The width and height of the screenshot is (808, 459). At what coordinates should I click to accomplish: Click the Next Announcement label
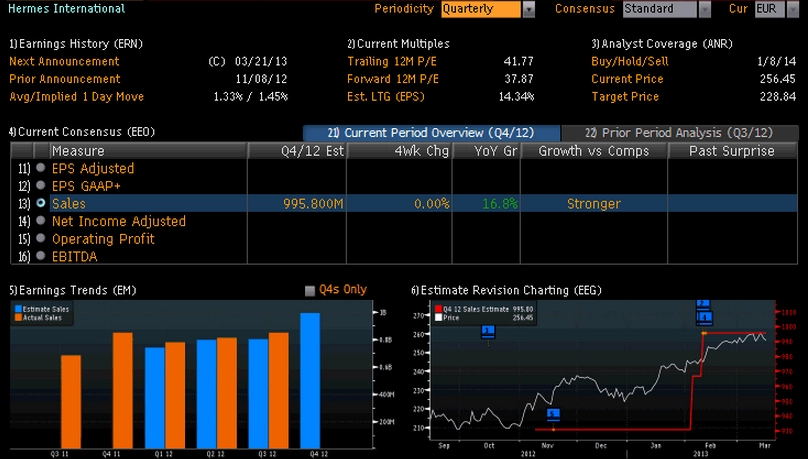tap(64, 61)
